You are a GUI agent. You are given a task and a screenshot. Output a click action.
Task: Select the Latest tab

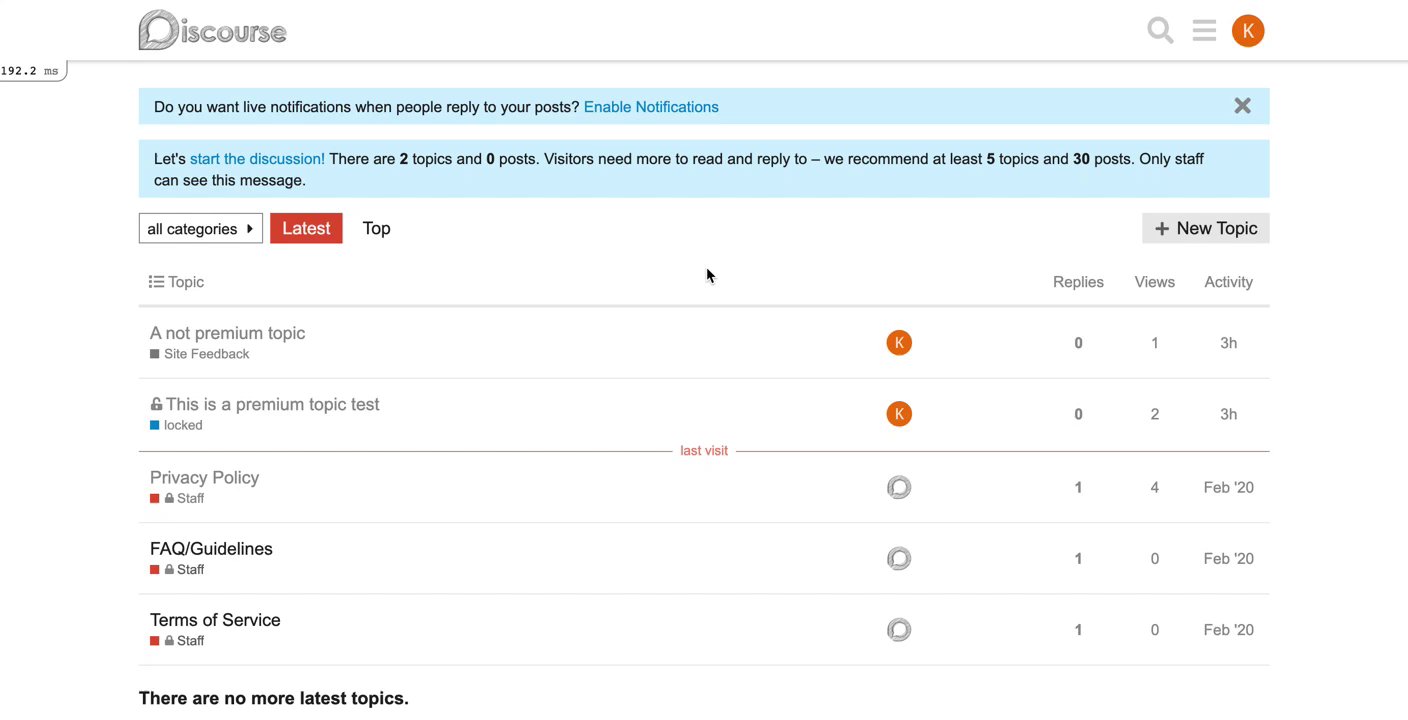306,228
